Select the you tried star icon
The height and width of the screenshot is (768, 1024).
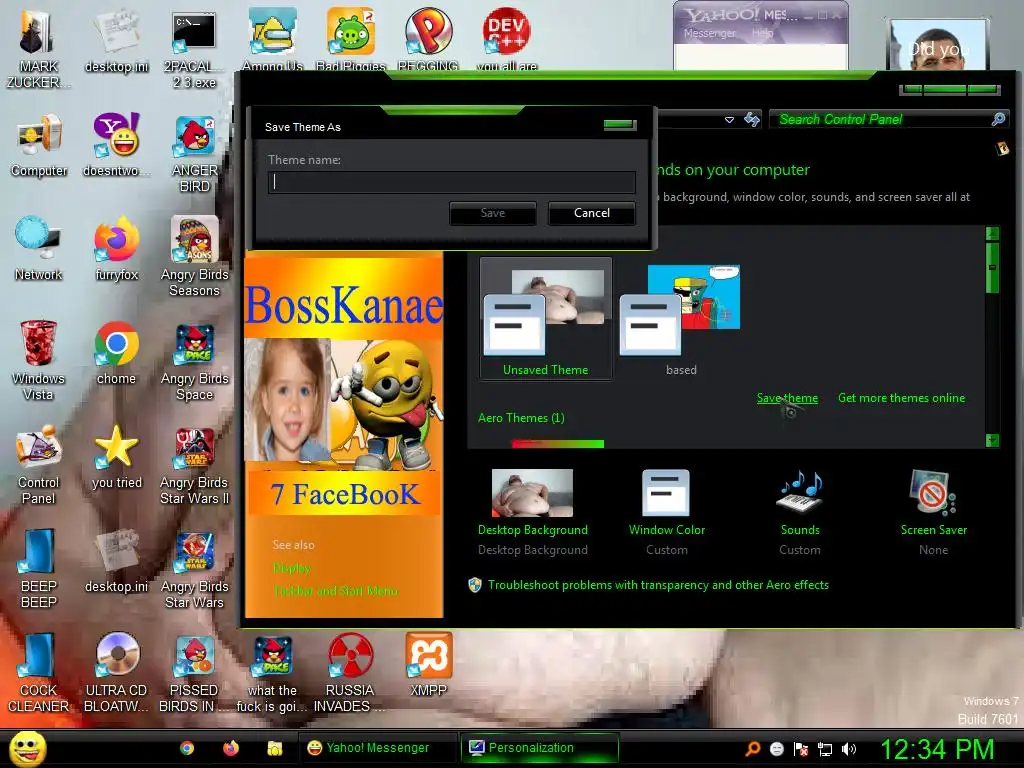[116, 456]
